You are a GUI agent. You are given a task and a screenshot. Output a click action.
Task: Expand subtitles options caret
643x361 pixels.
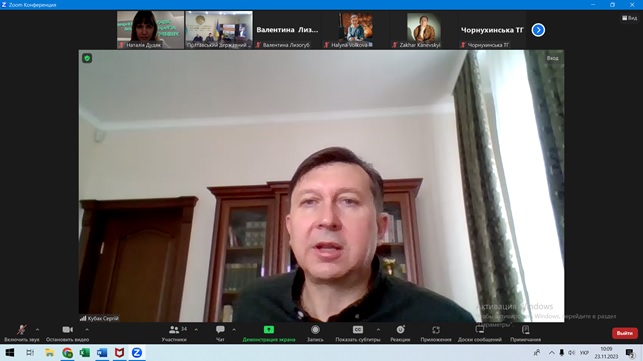coord(378,329)
